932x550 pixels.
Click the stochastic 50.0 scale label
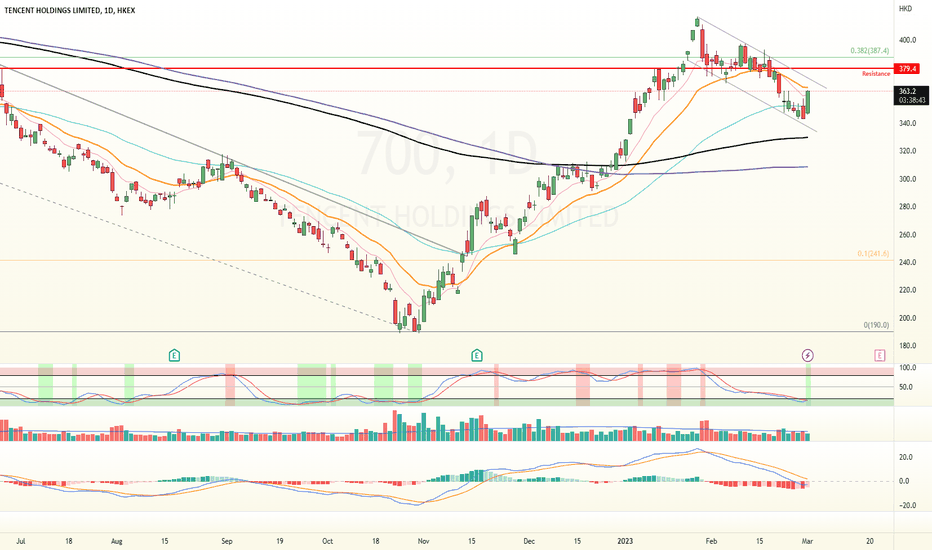pyautogui.click(x=907, y=387)
